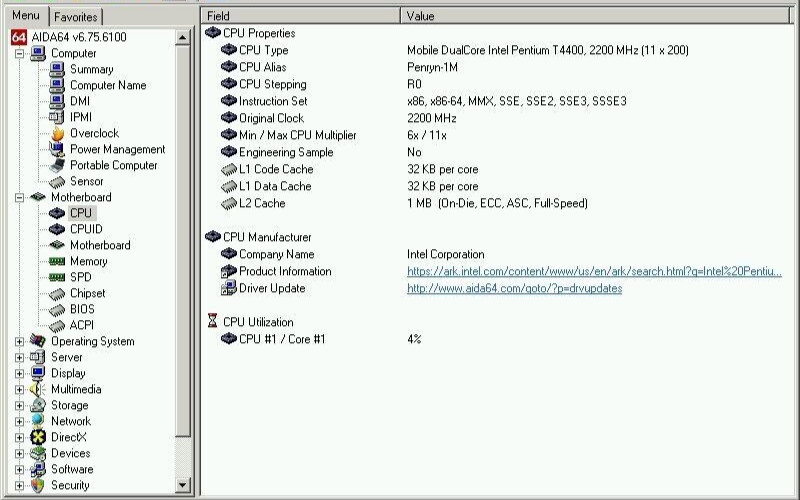Click the Sensor chip icon
The image size is (800, 500).
click(57, 181)
